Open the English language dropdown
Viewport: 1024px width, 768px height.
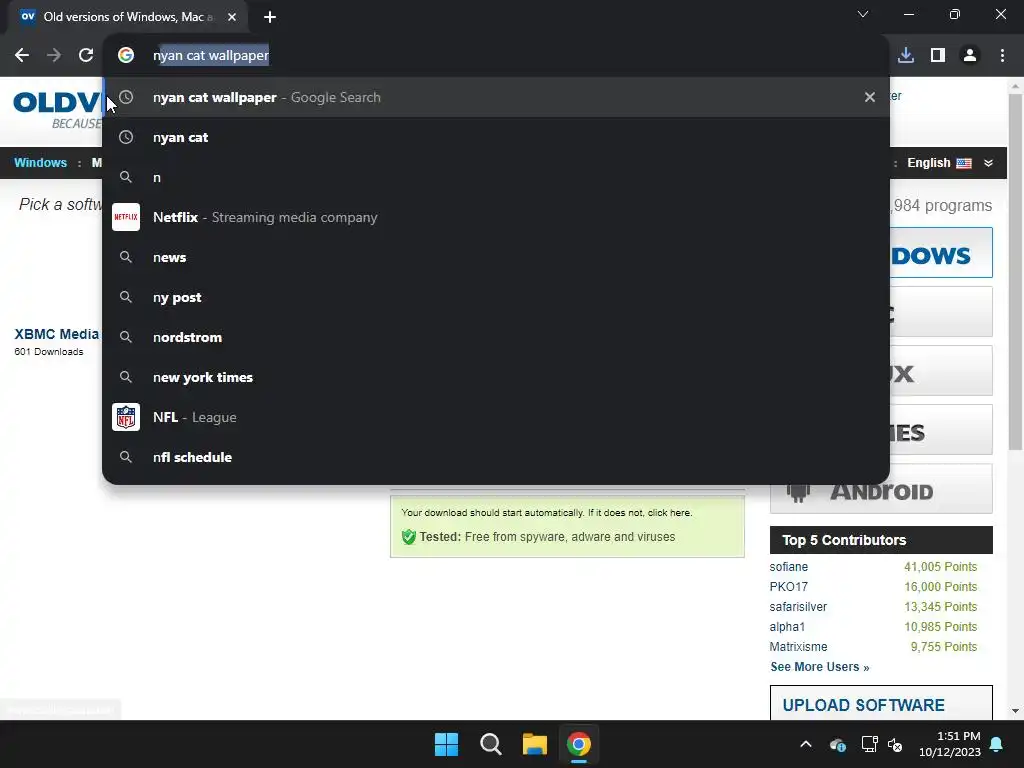(950, 163)
